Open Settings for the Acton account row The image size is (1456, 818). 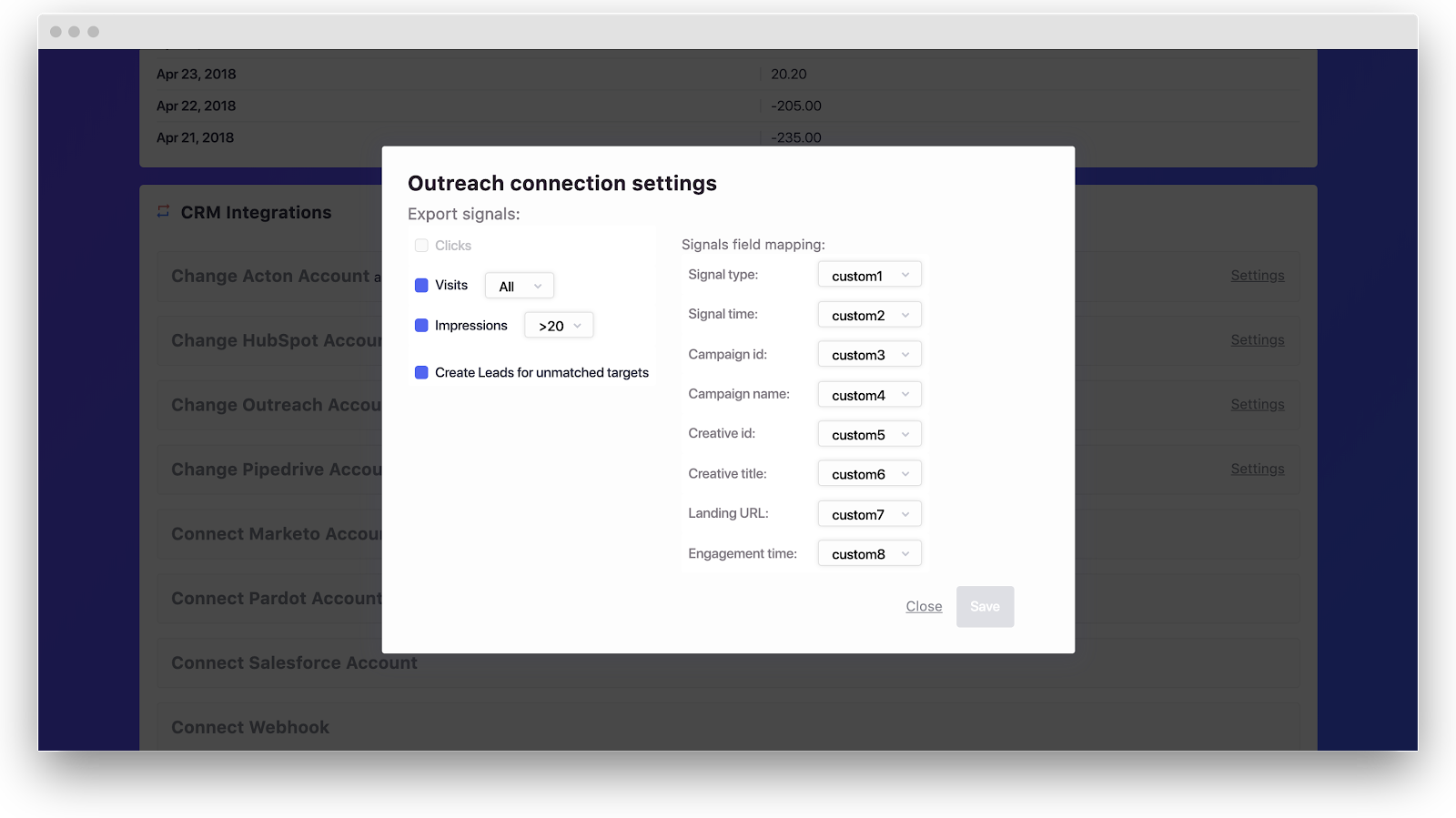coord(1257,276)
